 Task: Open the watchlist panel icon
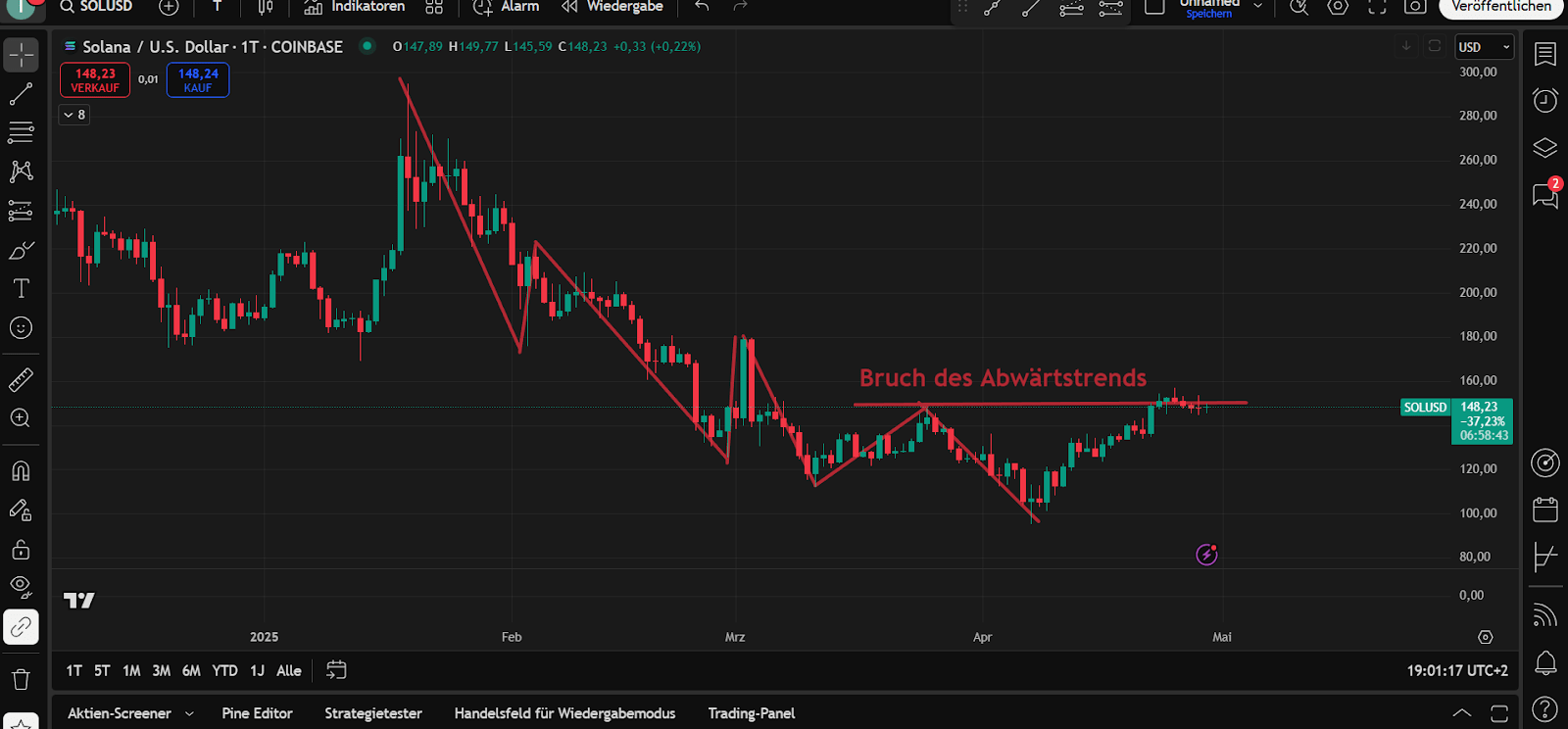[1545, 54]
